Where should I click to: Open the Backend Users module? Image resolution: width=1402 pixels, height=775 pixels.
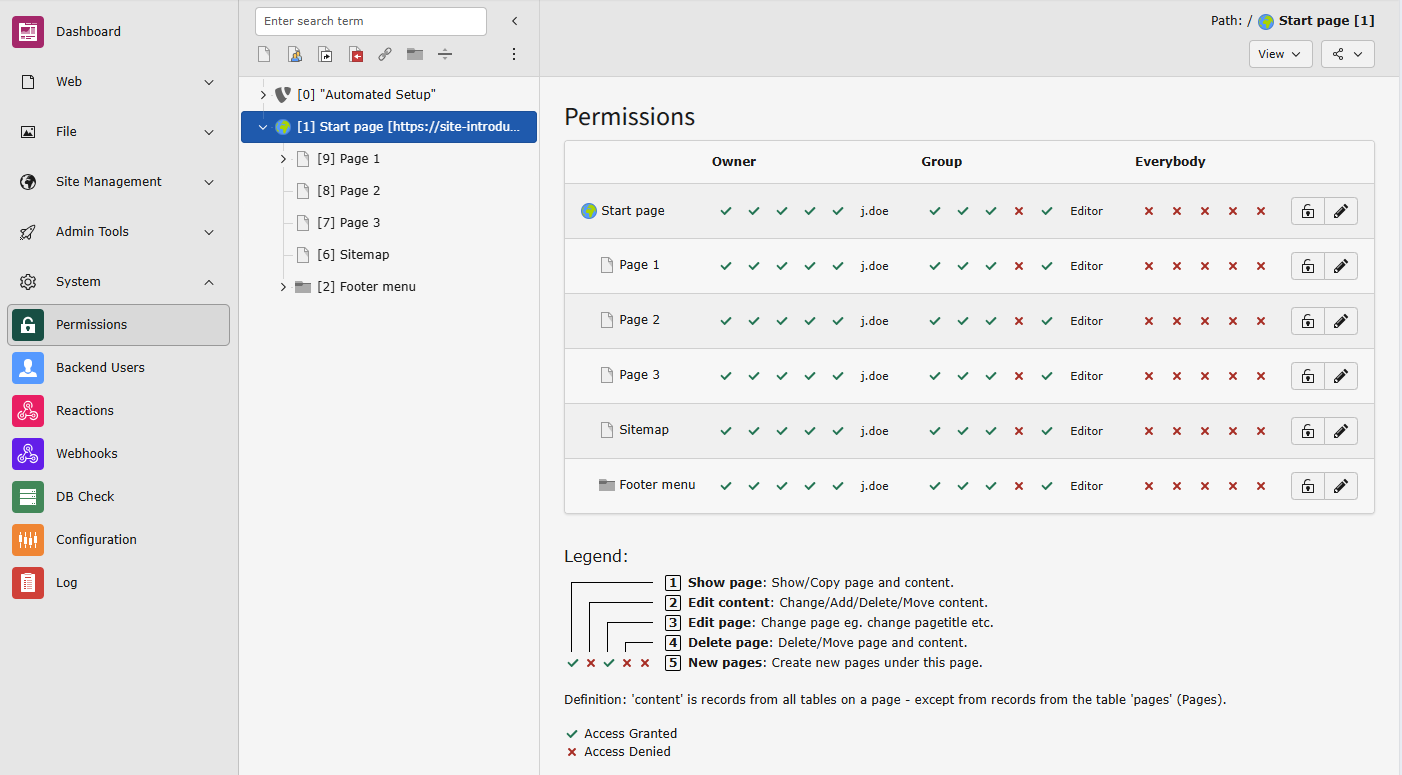(100, 368)
